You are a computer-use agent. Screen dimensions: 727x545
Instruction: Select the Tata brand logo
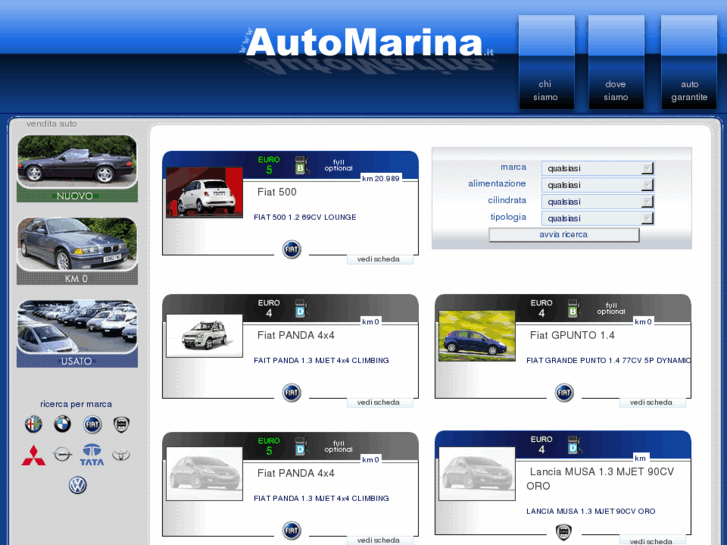pyautogui.click(x=92, y=455)
